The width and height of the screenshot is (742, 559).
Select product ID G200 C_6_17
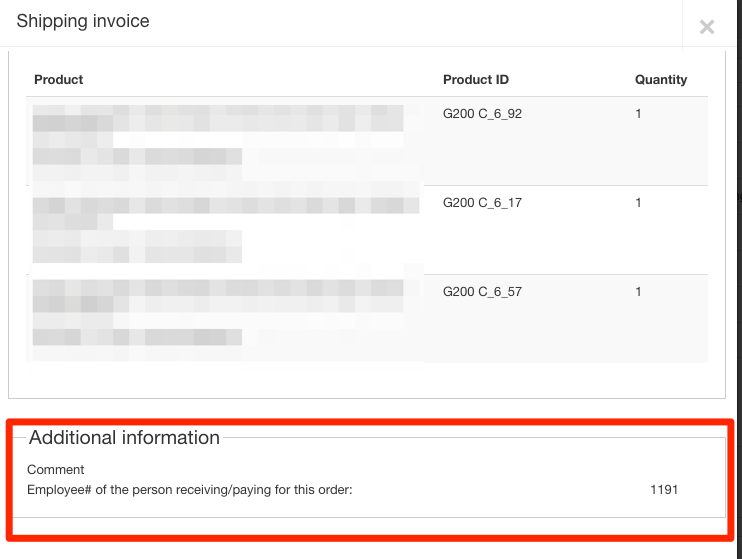(x=482, y=203)
